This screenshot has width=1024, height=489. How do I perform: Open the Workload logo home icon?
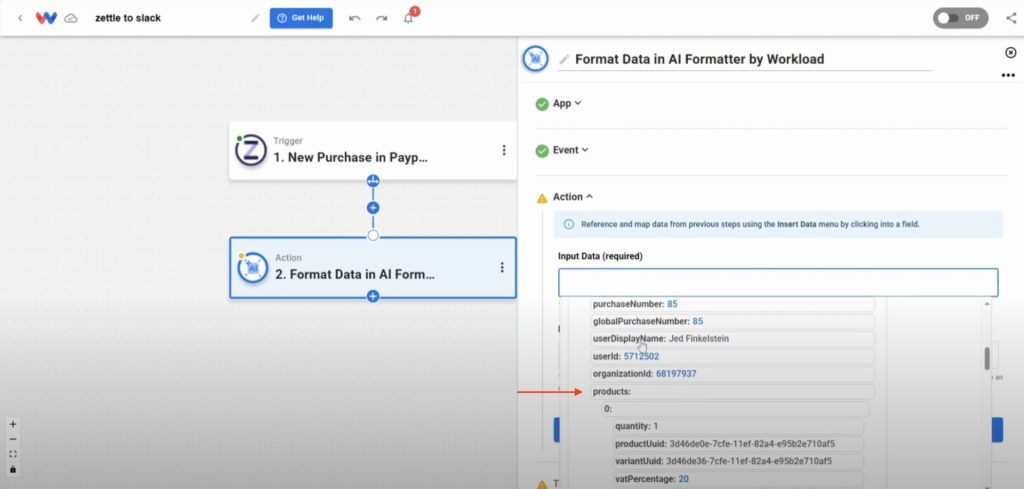(x=46, y=18)
